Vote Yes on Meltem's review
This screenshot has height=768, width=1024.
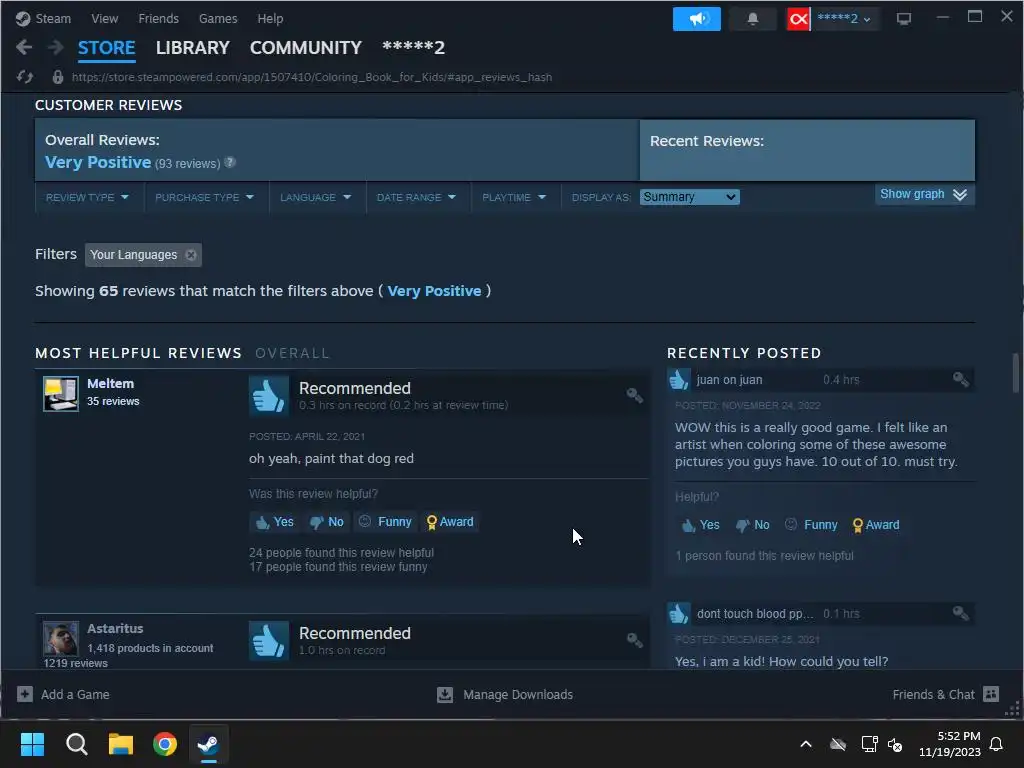coord(275,522)
